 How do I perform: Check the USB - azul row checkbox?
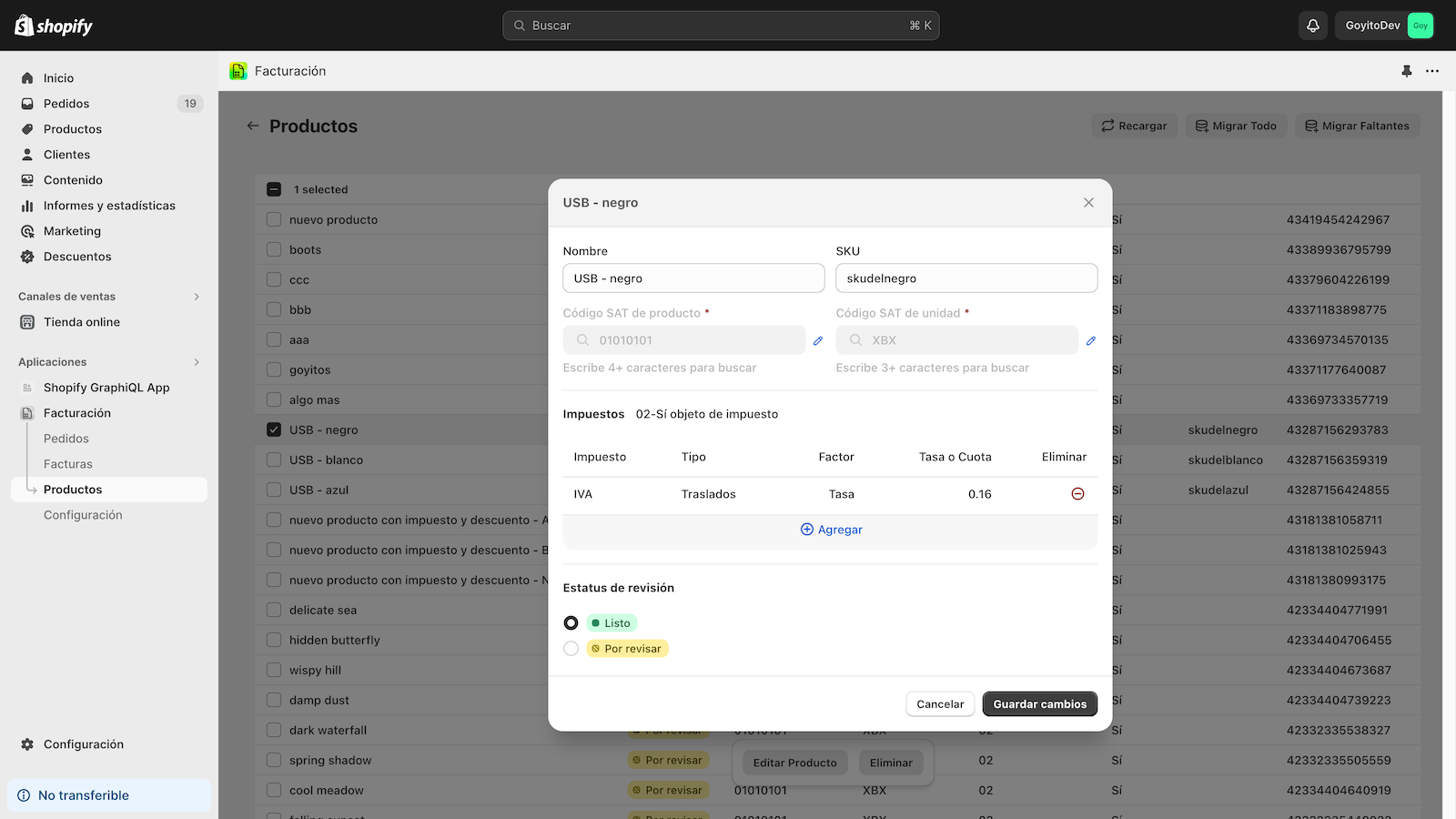[x=274, y=490]
